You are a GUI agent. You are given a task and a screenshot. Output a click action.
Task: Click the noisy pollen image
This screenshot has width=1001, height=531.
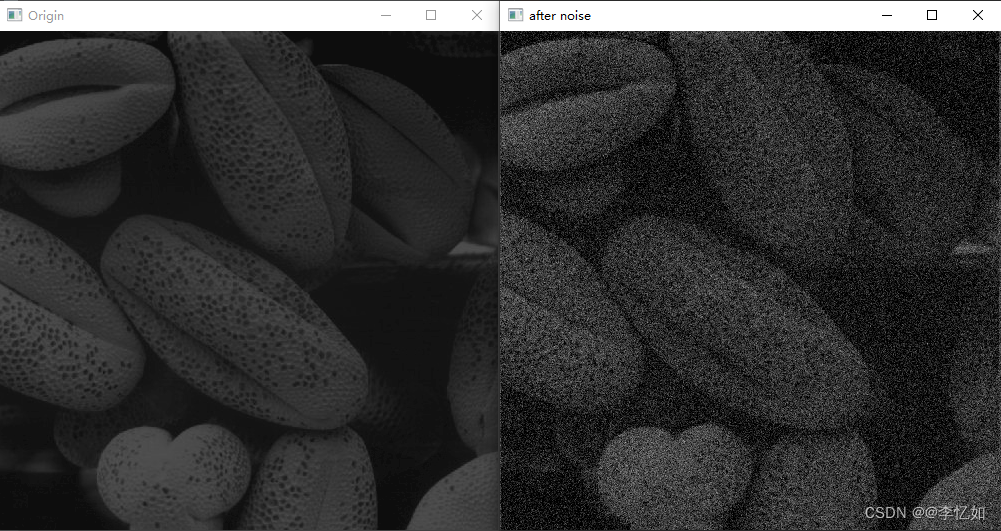point(750,280)
